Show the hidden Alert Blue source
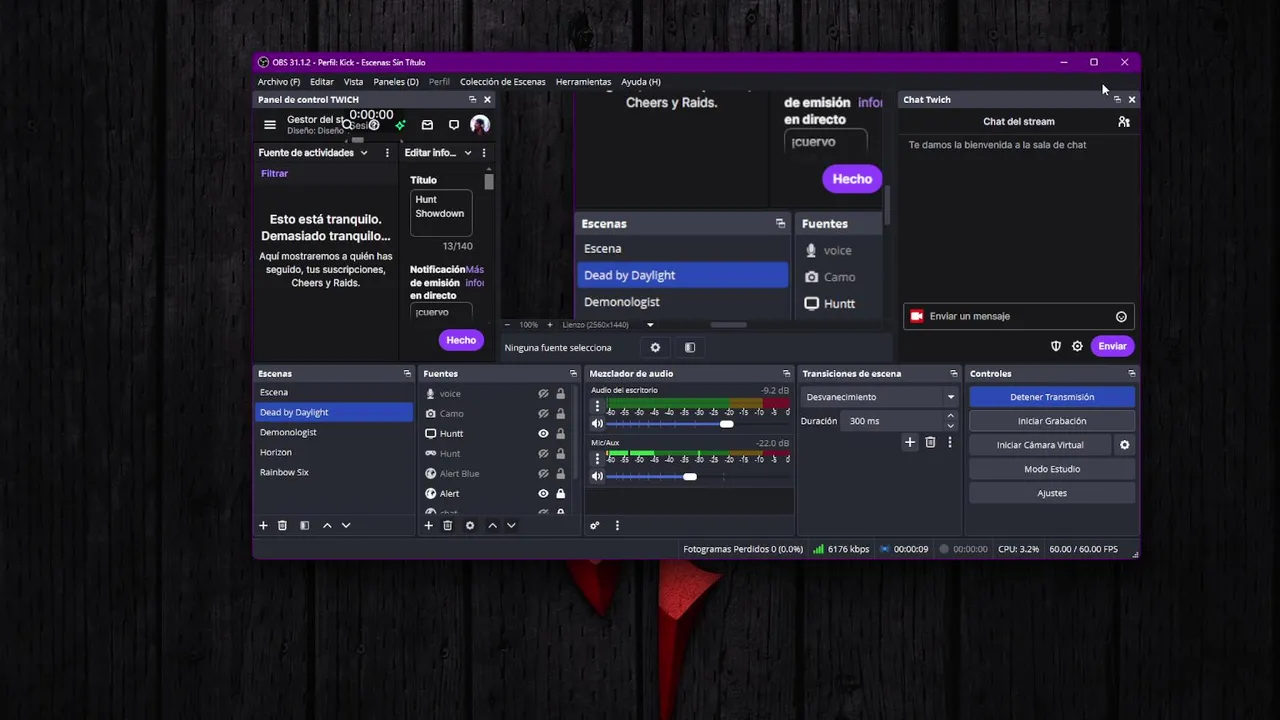This screenshot has width=1280, height=720. [x=543, y=474]
